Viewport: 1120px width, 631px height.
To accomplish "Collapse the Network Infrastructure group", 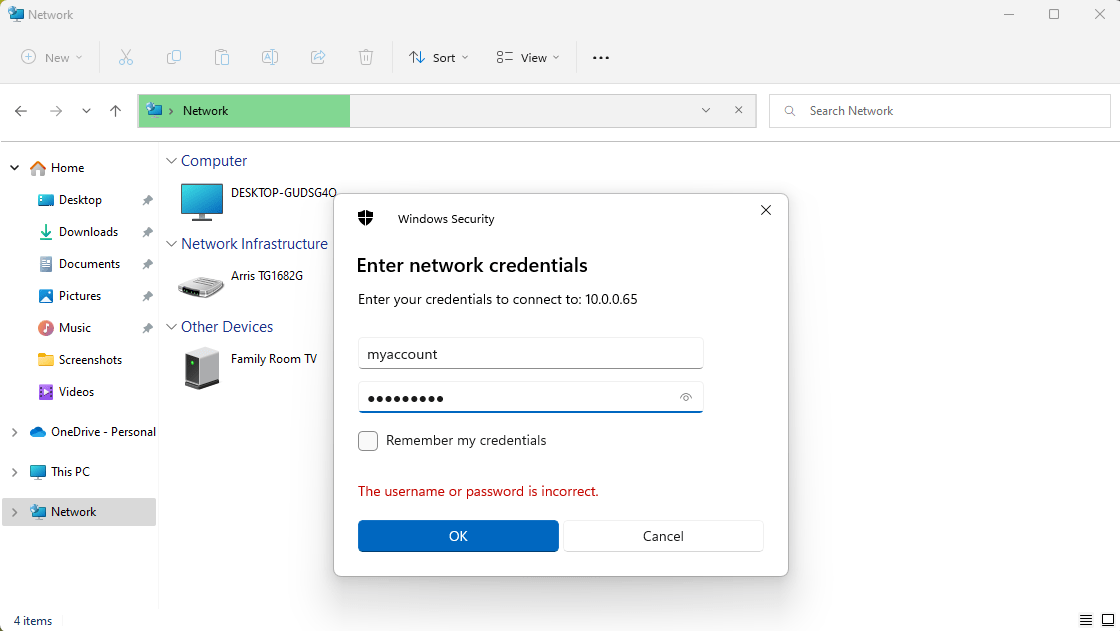I will [171, 244].
